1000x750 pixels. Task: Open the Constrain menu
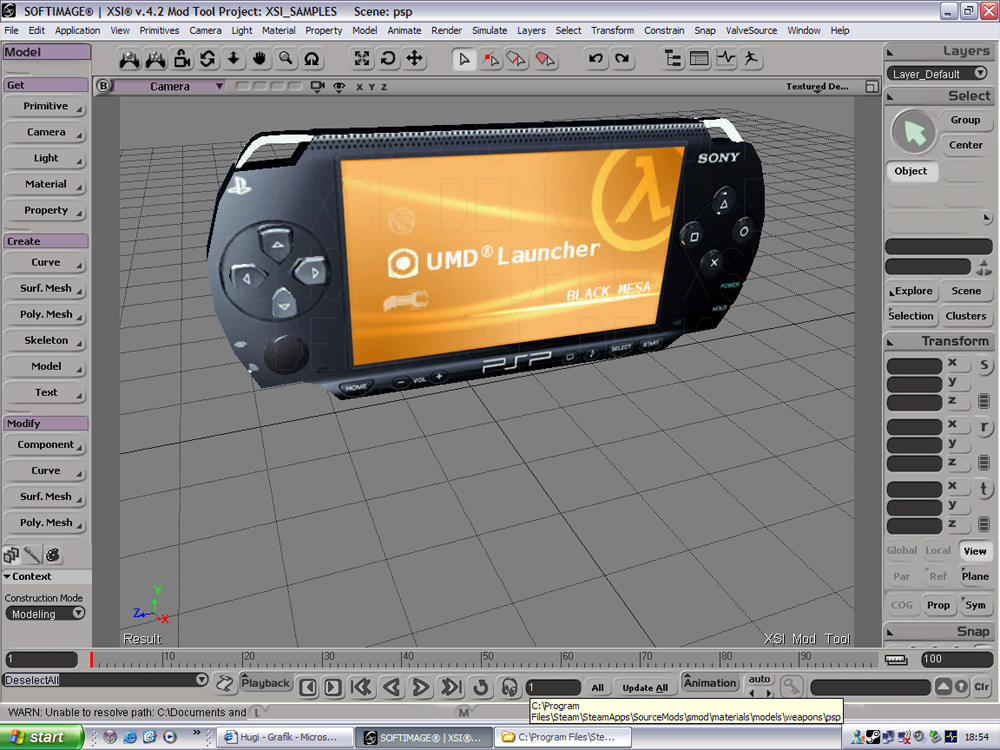click(x=664, y=30)
